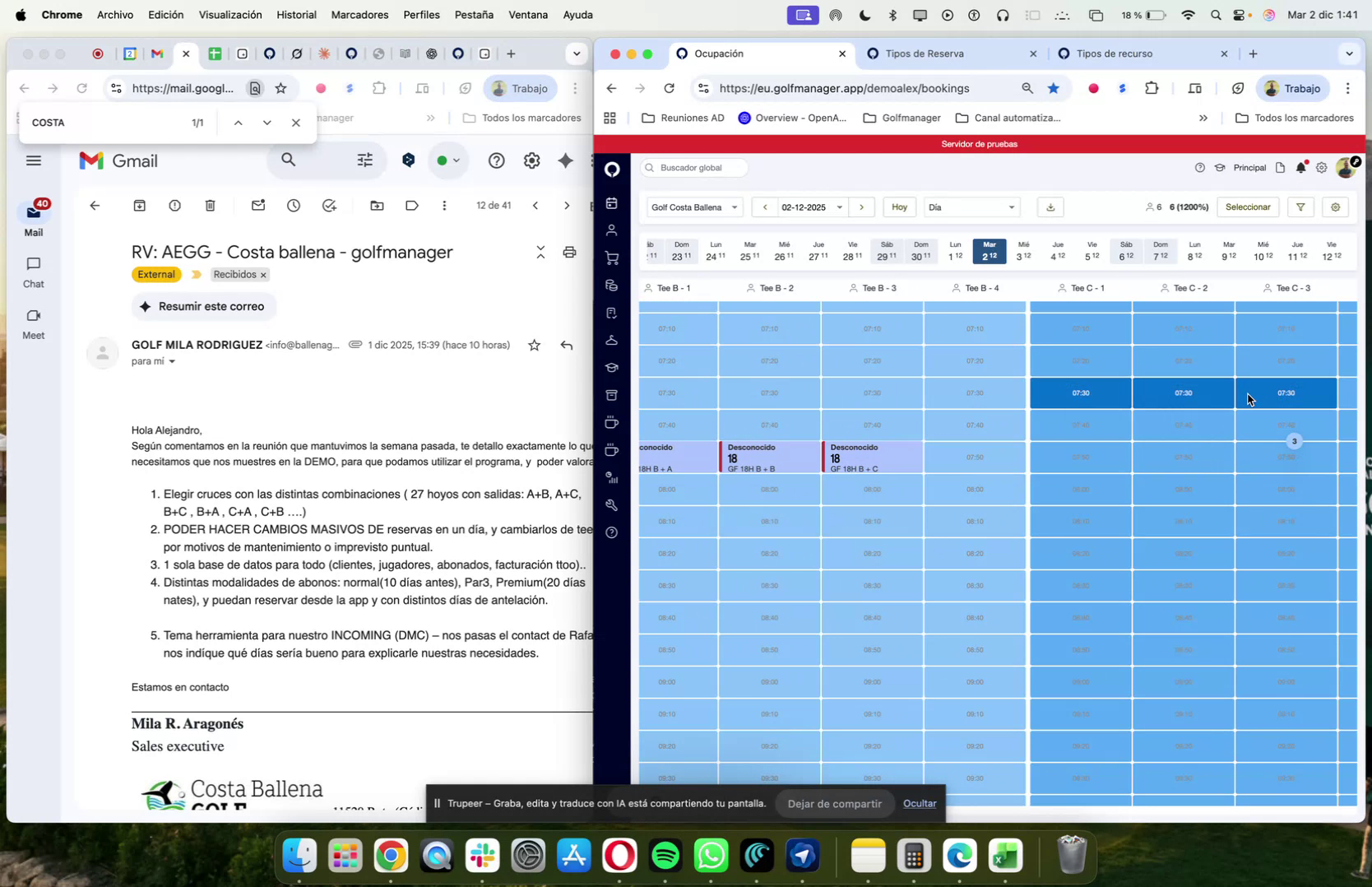Print the email using the printer icon
Screen dimensions: 1372x887
(x=569, y=253)
